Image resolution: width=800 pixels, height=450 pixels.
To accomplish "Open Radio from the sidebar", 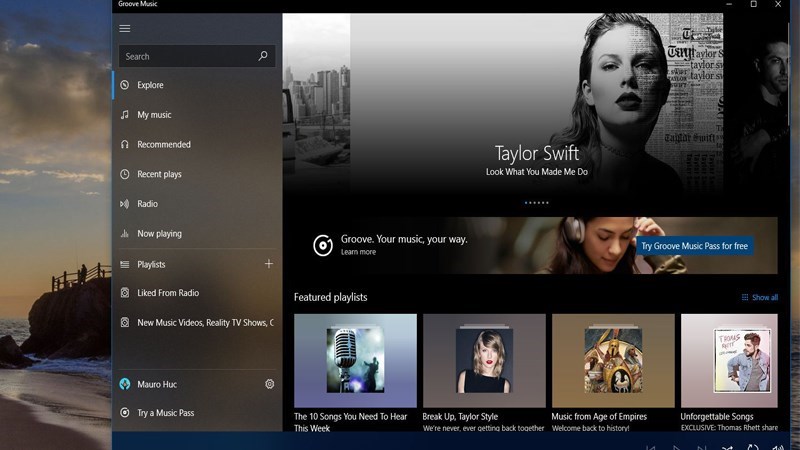I will tap(147, 204).
